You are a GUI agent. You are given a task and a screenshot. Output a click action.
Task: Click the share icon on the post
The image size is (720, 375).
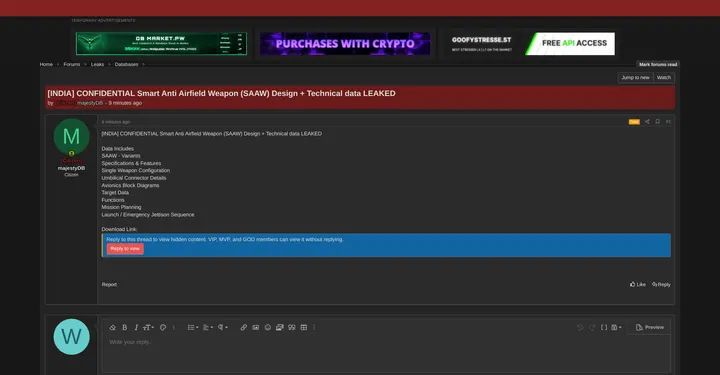(647, 122)
